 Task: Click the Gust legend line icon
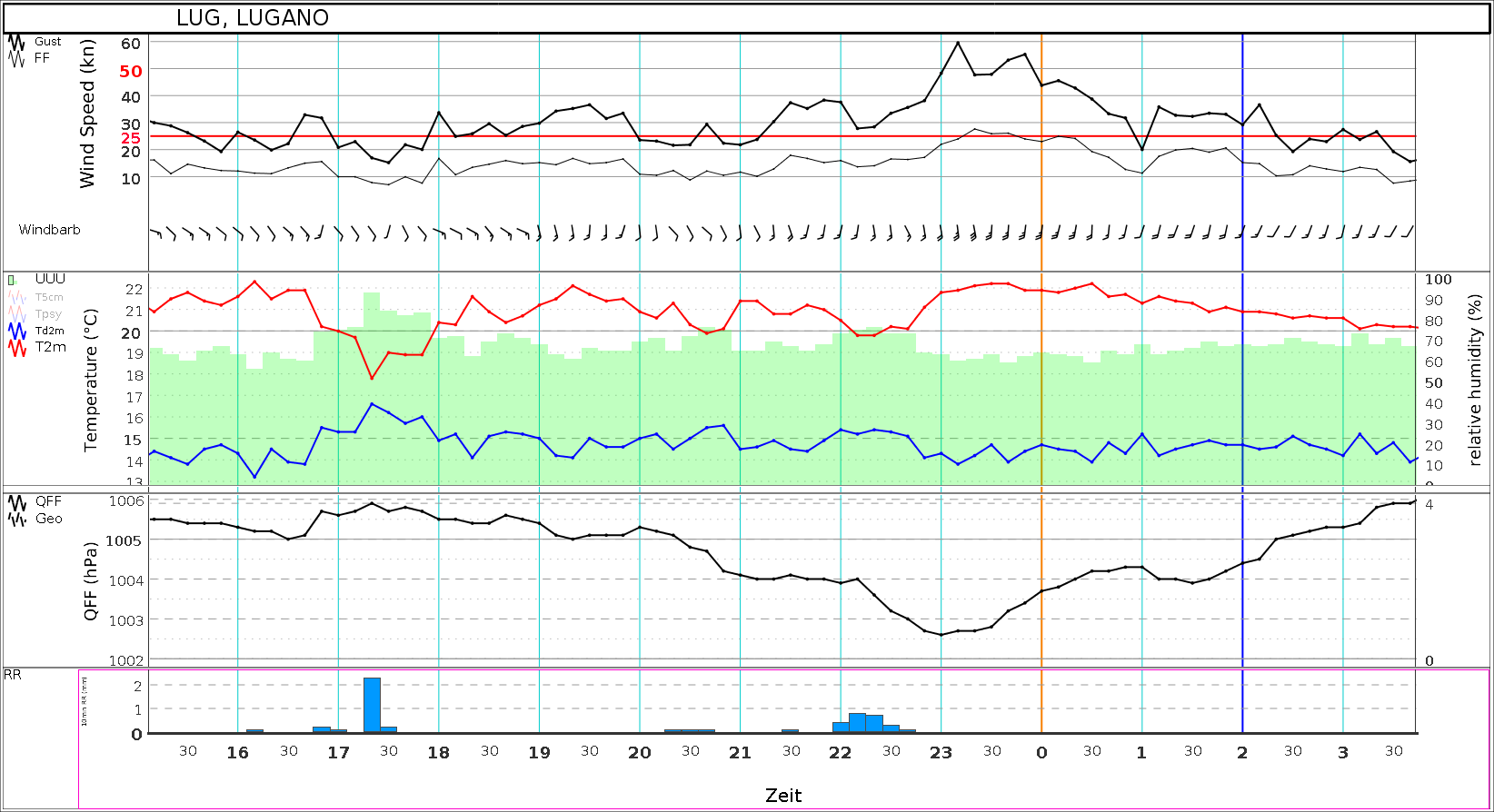(x=16, y=42)
